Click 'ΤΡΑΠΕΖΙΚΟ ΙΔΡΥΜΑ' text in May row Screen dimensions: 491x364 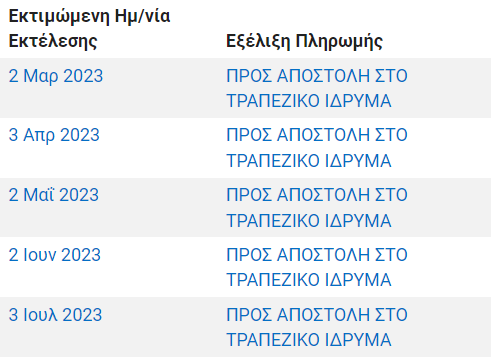tap(309, 221)
